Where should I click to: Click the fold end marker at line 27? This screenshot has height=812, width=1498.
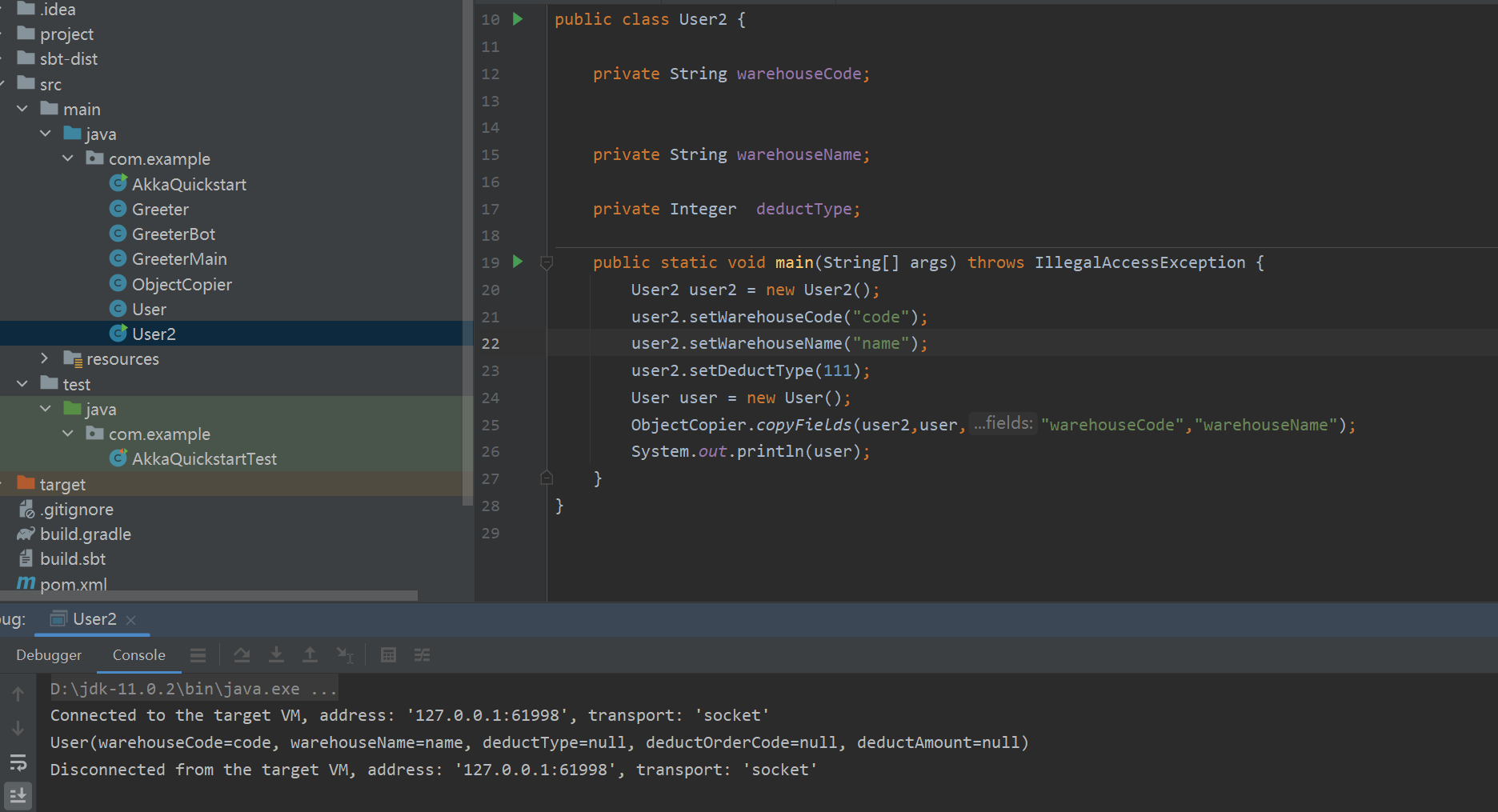tap(547, 478)
